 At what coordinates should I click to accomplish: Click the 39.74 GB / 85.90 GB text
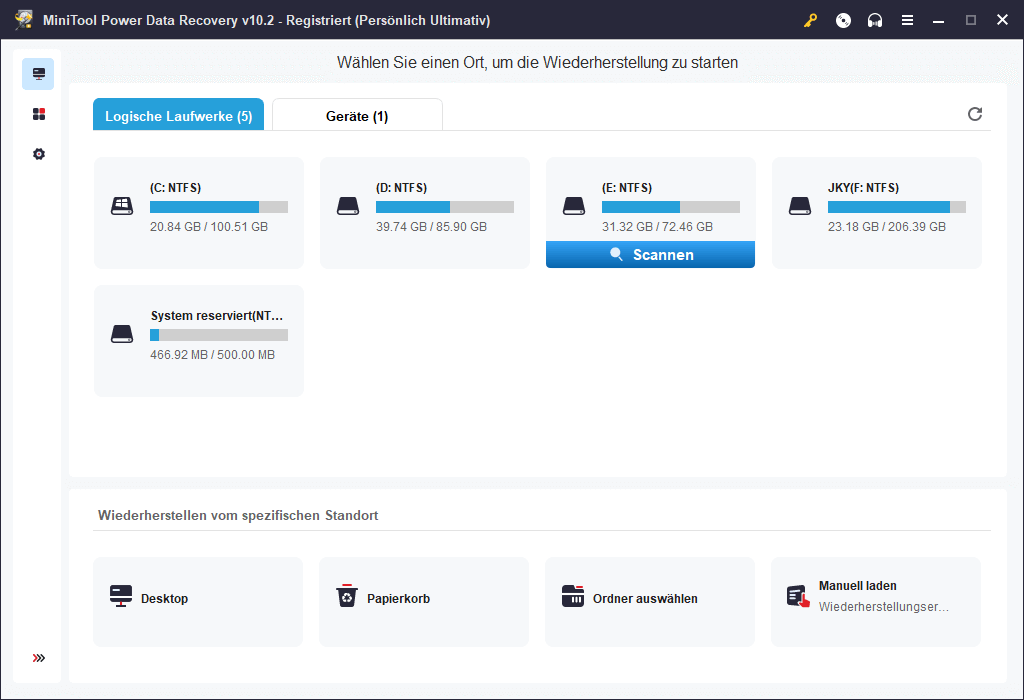432,227
